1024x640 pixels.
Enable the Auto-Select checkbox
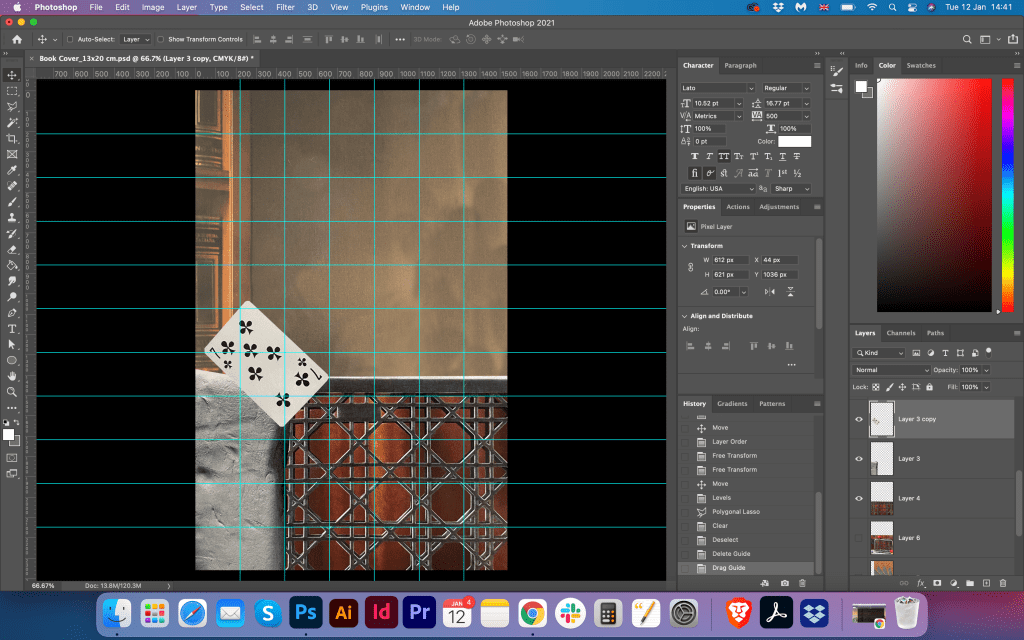click(x=69, y=39)
